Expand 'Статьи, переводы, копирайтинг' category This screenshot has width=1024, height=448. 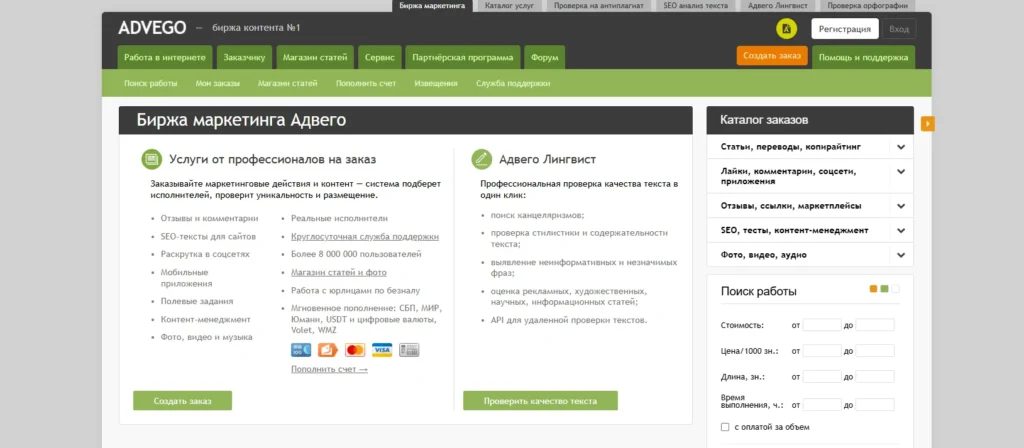(901, 147)
